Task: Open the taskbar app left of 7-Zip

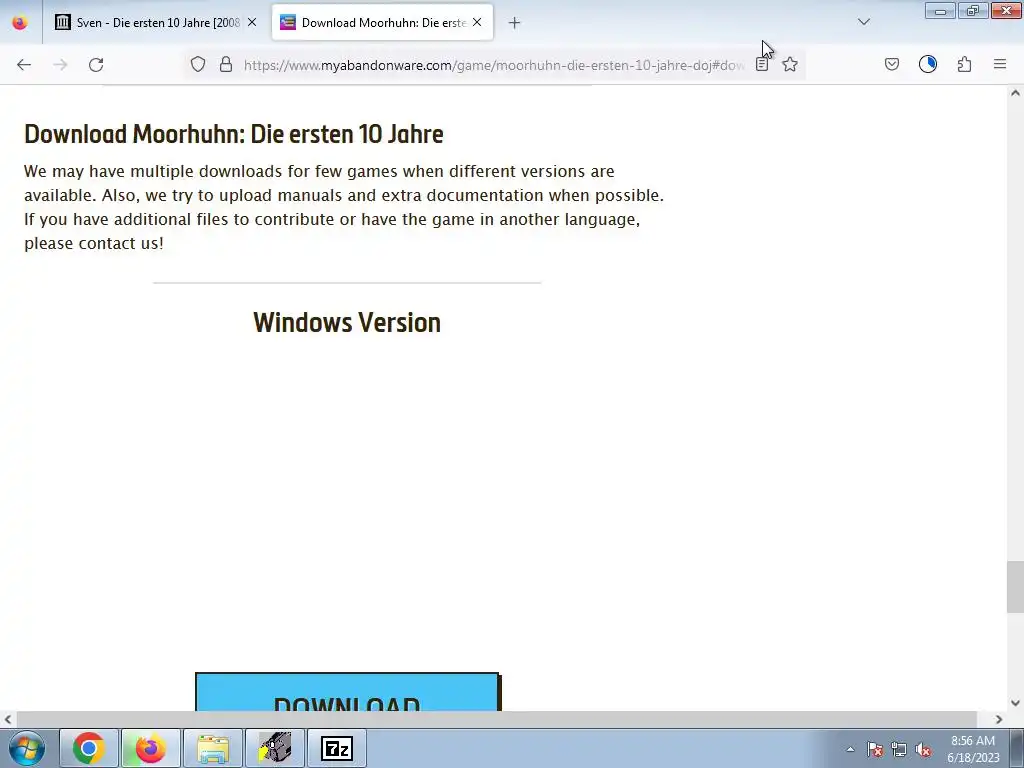Action: tap(275, 748)
